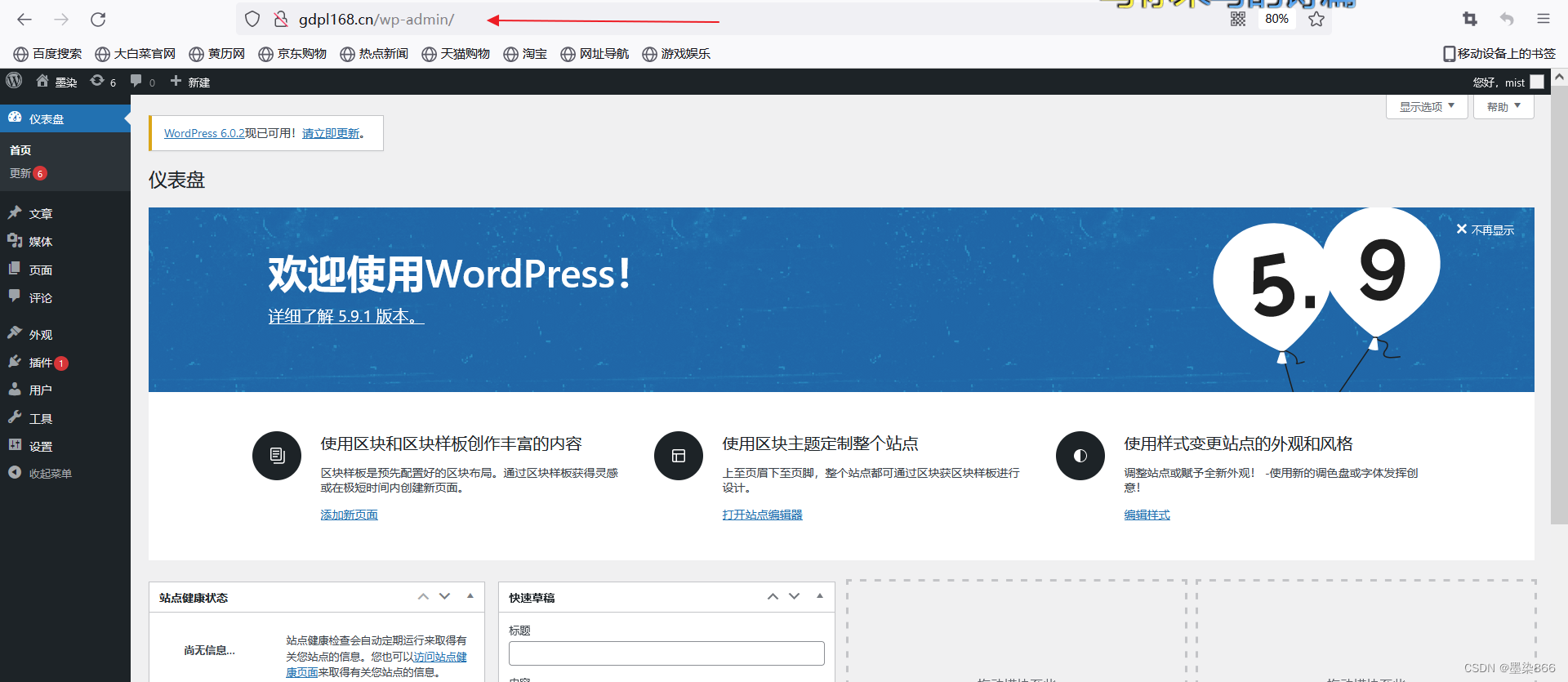This screenshot has height=682, width=1568.
Task: Move 站点健康状态 widget up
Action: (x=423, y=597)
